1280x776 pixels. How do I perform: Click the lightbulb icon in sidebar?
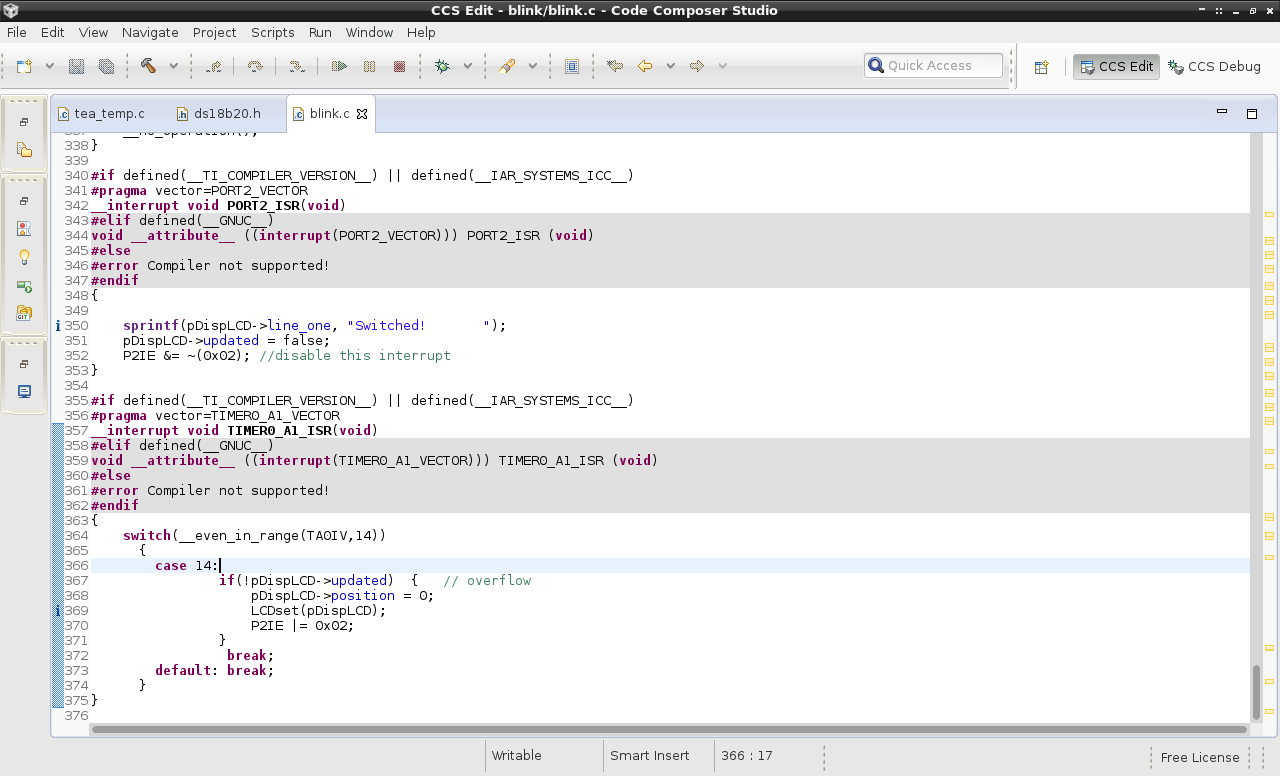point(25,257)
